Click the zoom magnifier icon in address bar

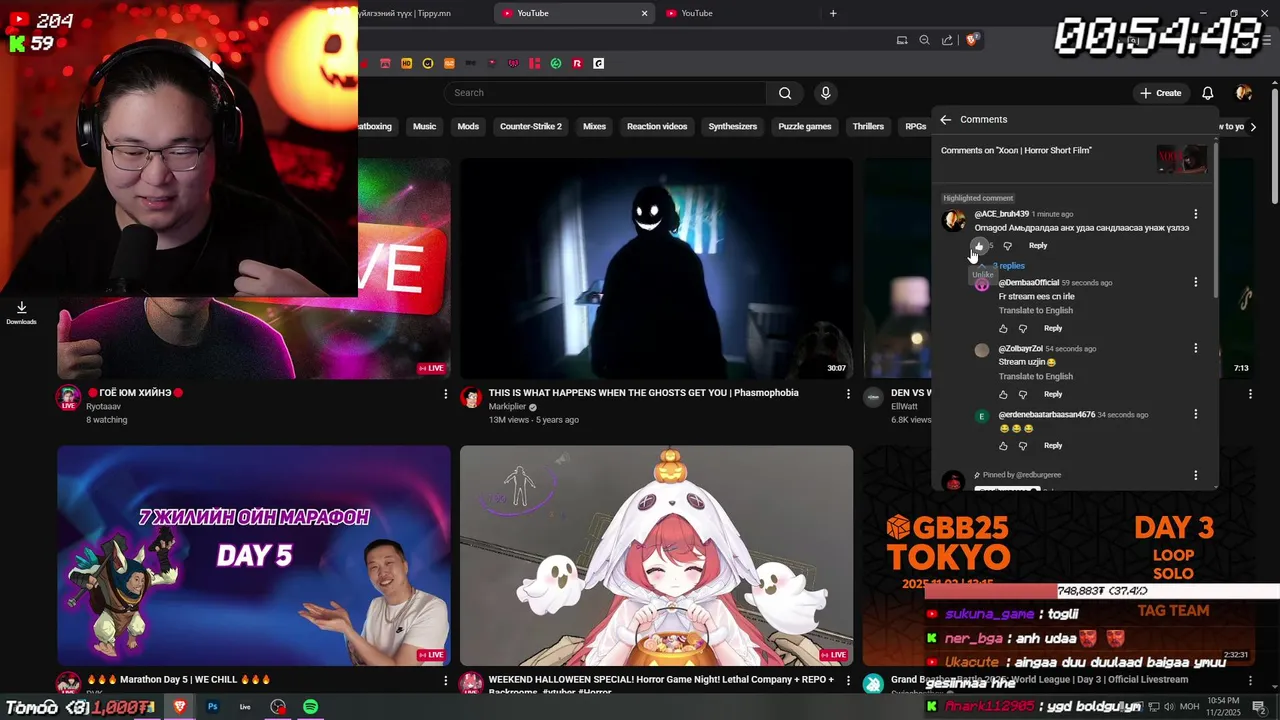coord(924,40)
